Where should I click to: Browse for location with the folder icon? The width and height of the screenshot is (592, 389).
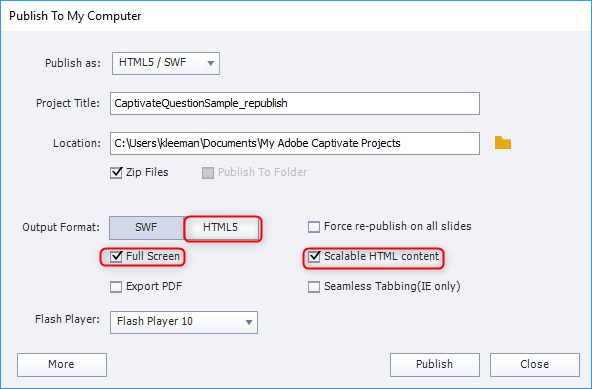click(503, 143)
